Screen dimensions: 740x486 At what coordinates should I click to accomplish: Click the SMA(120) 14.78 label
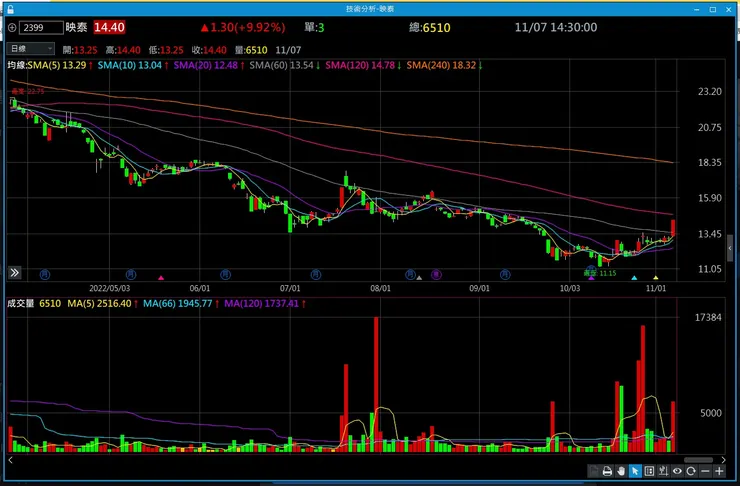click(x=360, y=65)
